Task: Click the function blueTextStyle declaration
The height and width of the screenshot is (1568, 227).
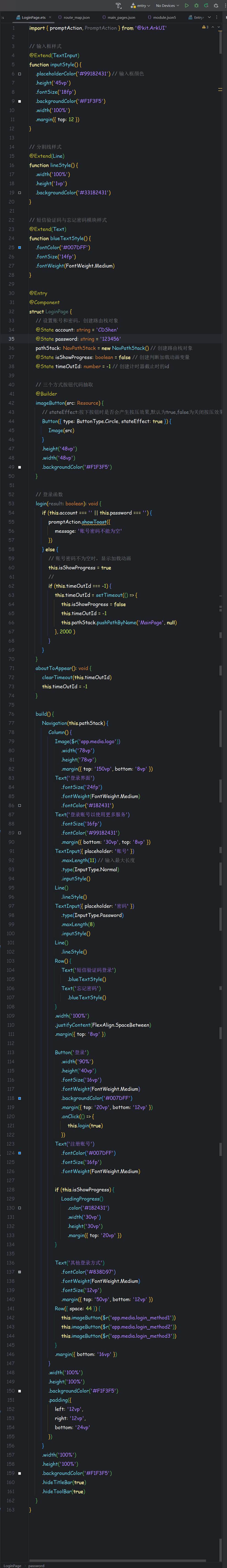Action: pyautogui.click(x=60, y=239)
